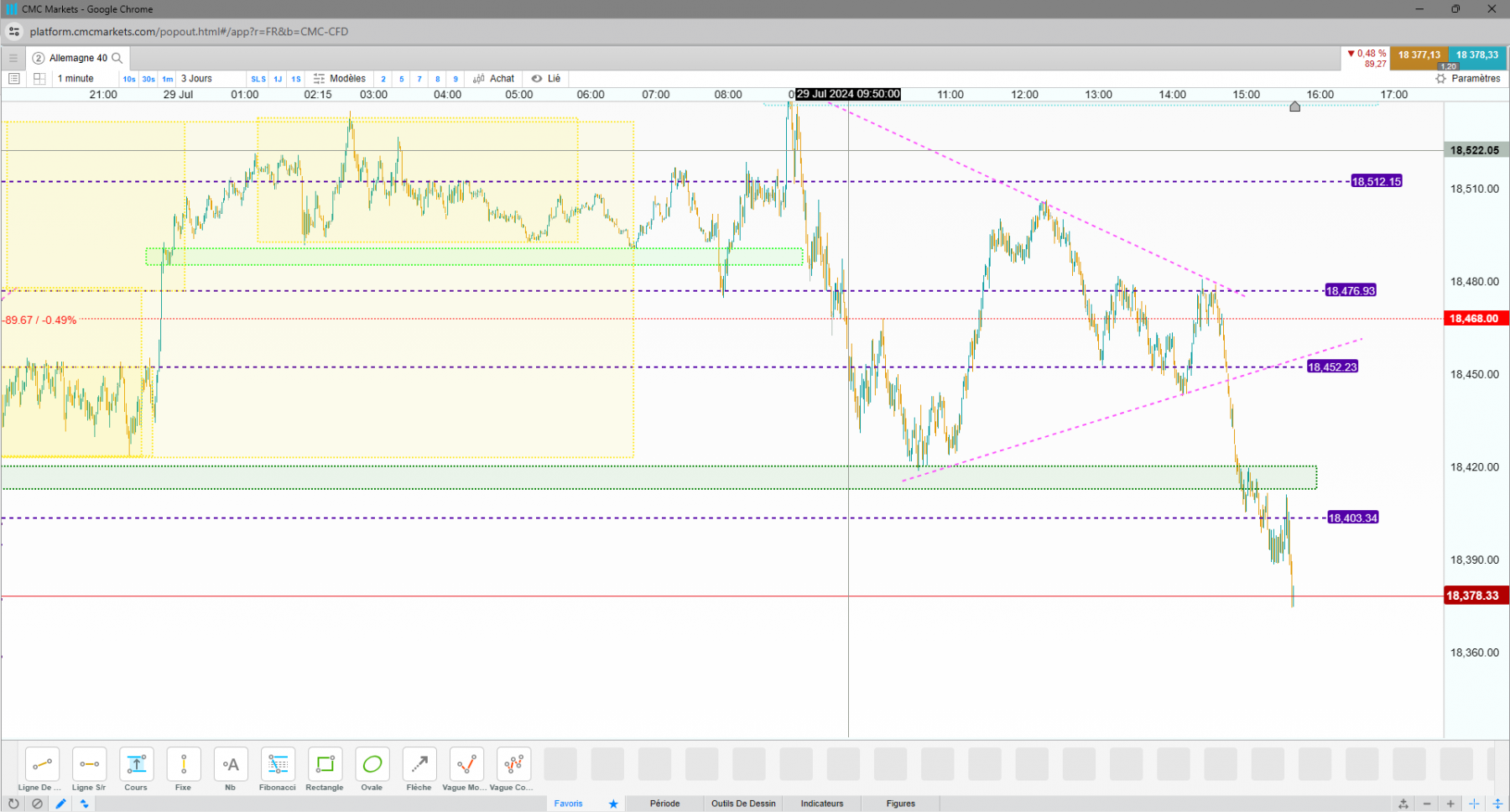Screen dimensions: 1510x812
Task: Select the Fibonacci tool
Action: [278, 764]
